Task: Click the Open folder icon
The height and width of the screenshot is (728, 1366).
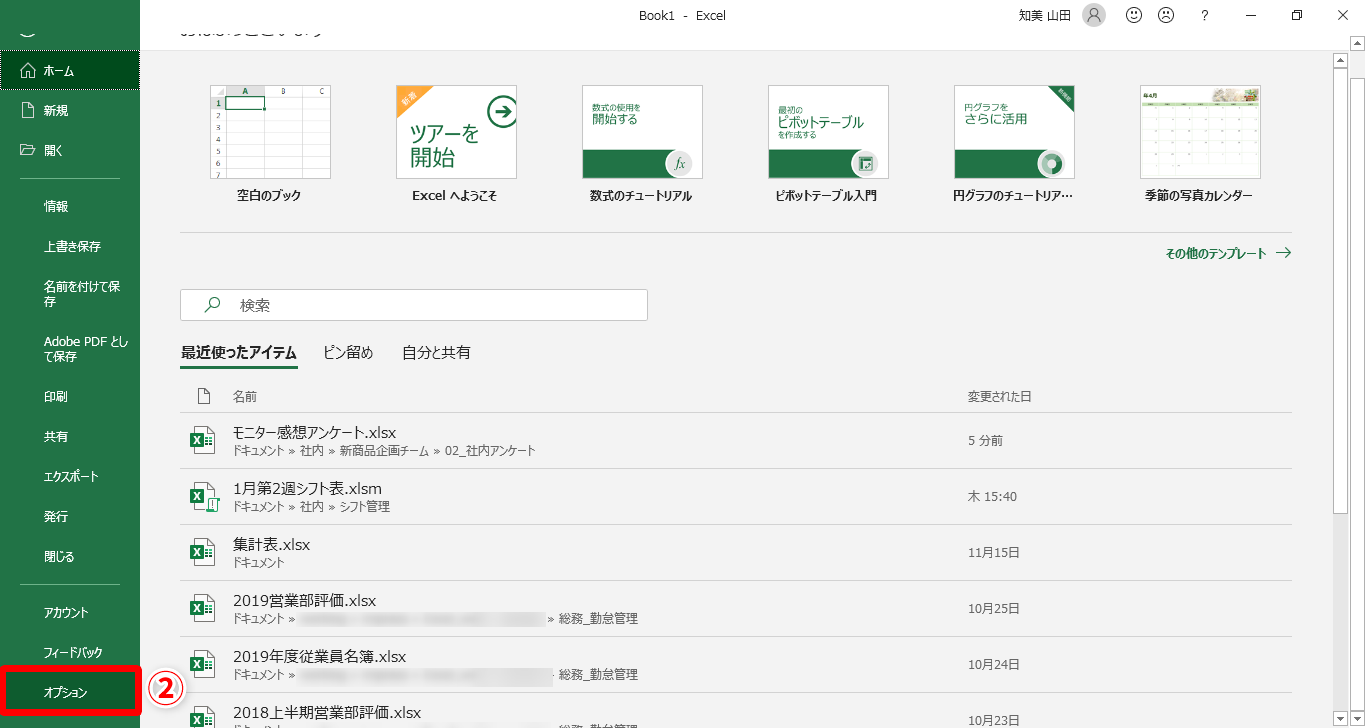Action: point(28,150)
